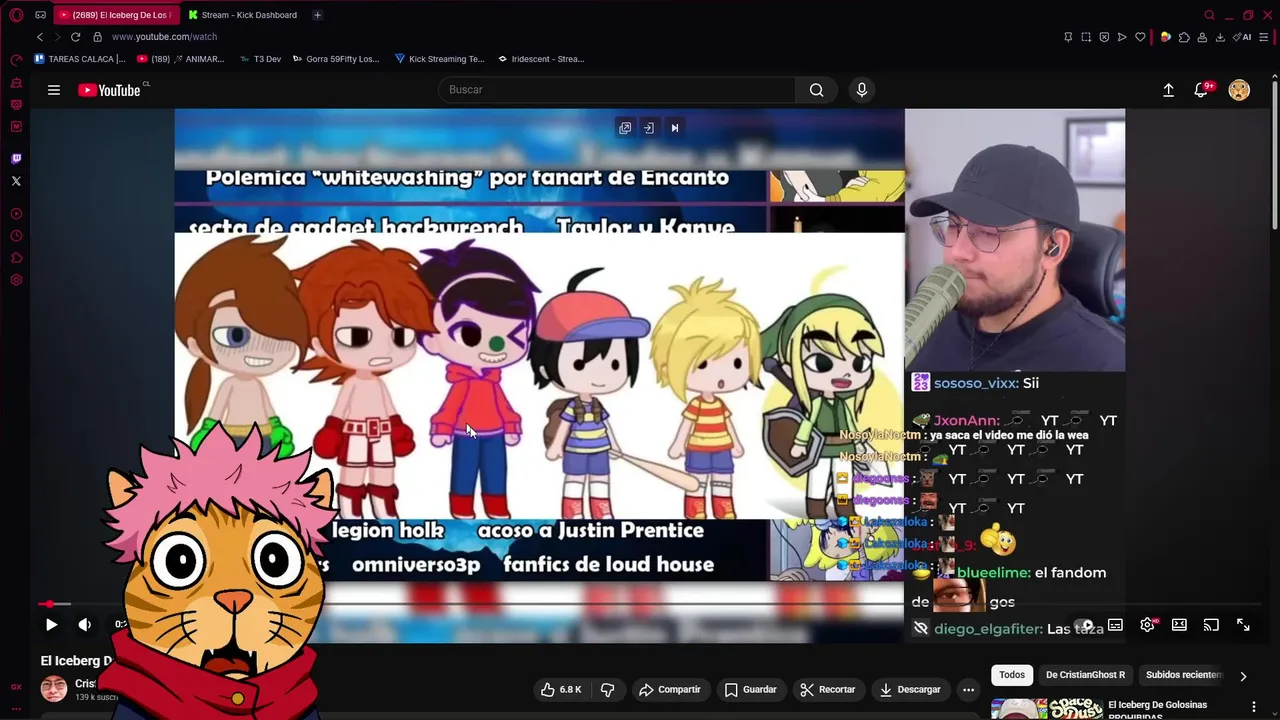Click Opera snapshot tool icon
Image resolution: width=1280 pixels, height=720 pixels.
(1086, 37)
